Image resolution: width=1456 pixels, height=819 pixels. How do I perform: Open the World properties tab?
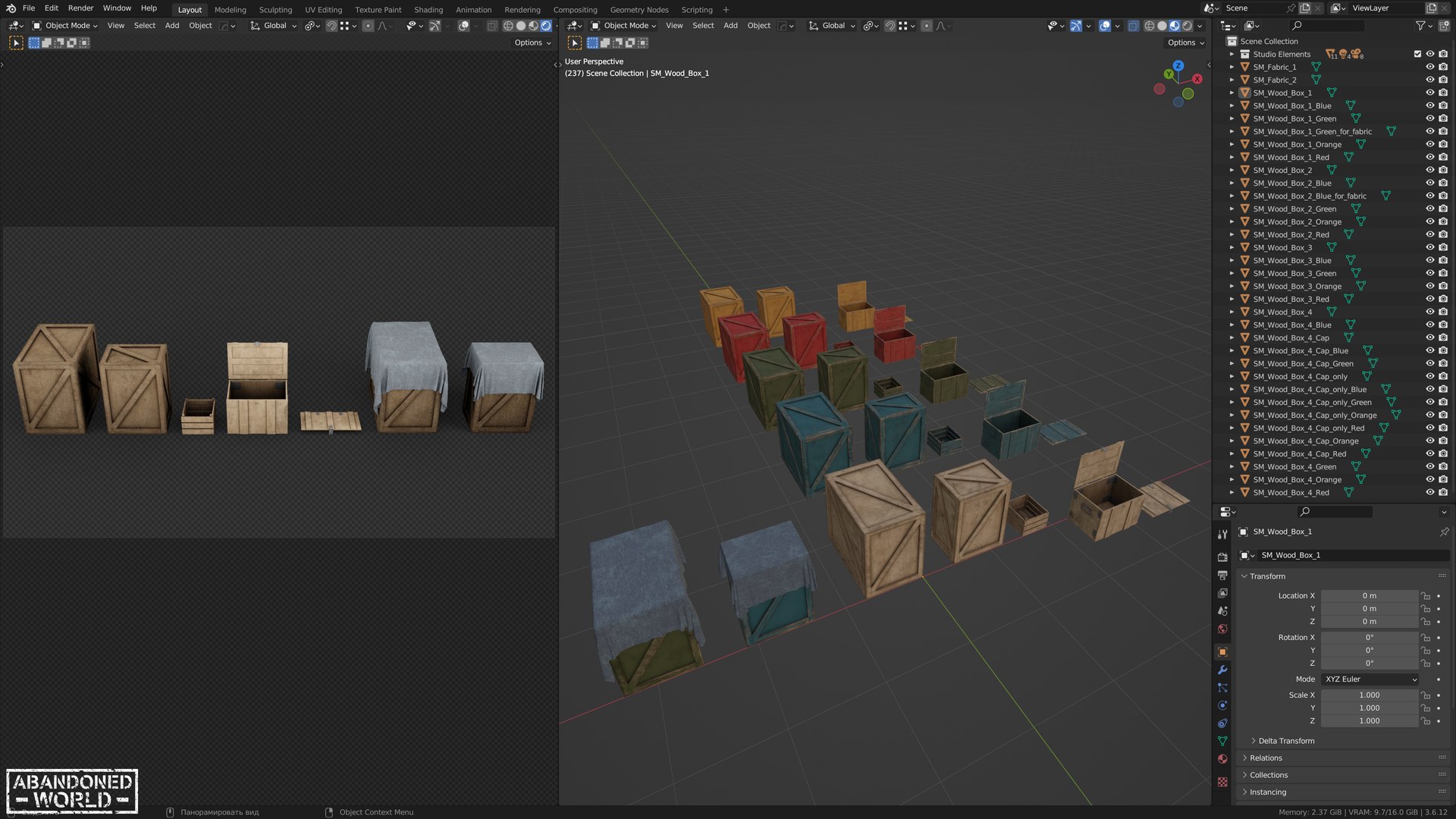[x=1222, y=629]
